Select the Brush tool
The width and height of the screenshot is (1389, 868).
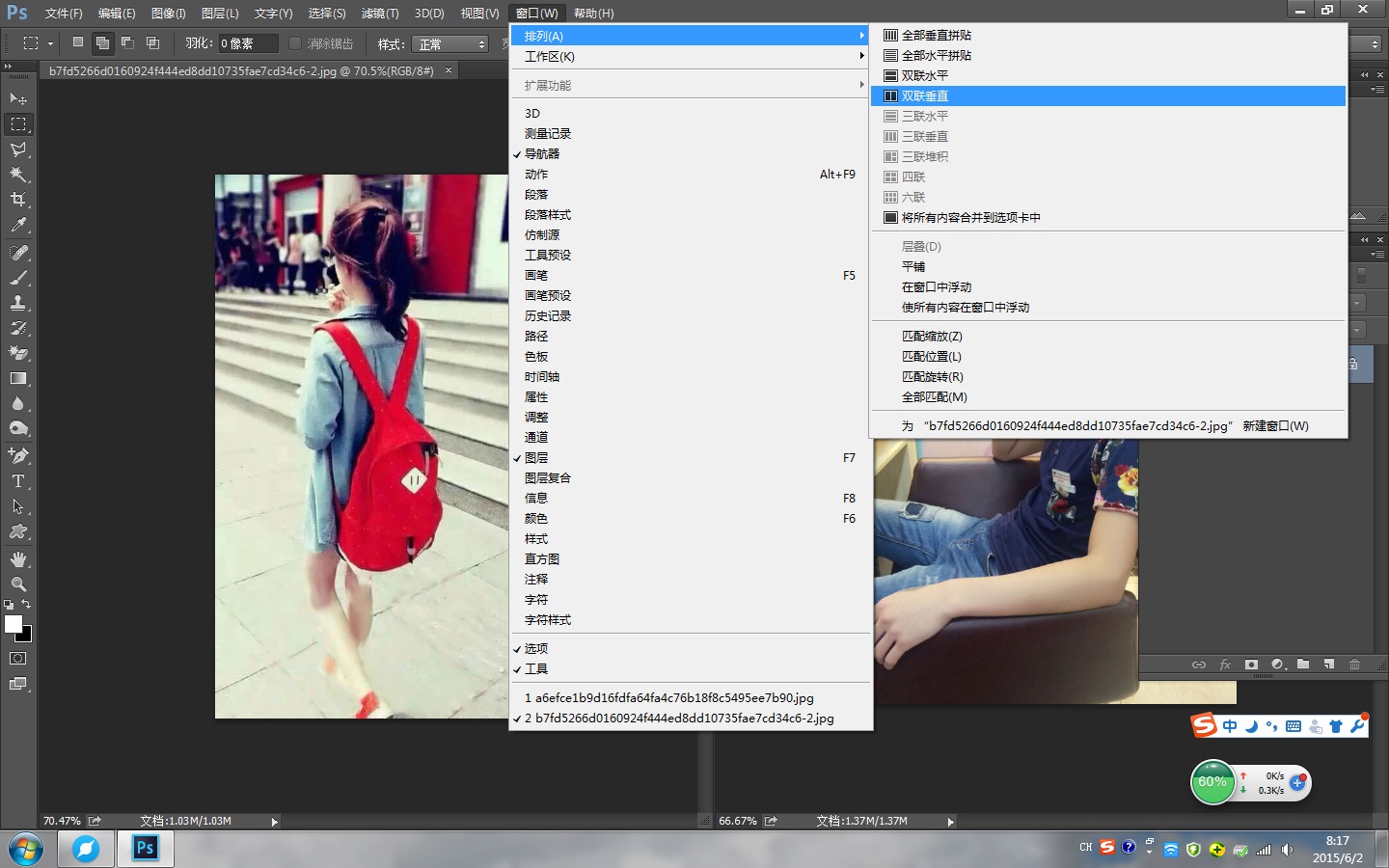pos(18,278)
